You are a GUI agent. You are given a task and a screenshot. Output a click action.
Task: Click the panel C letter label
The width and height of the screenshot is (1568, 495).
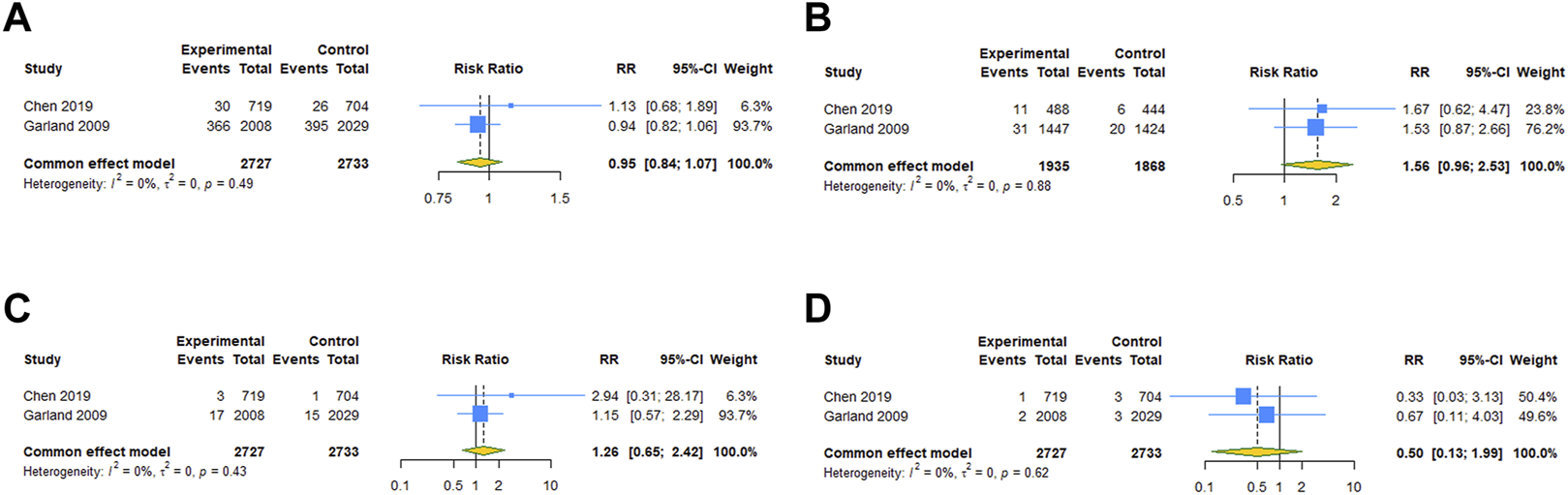click(x=16, y=307)
